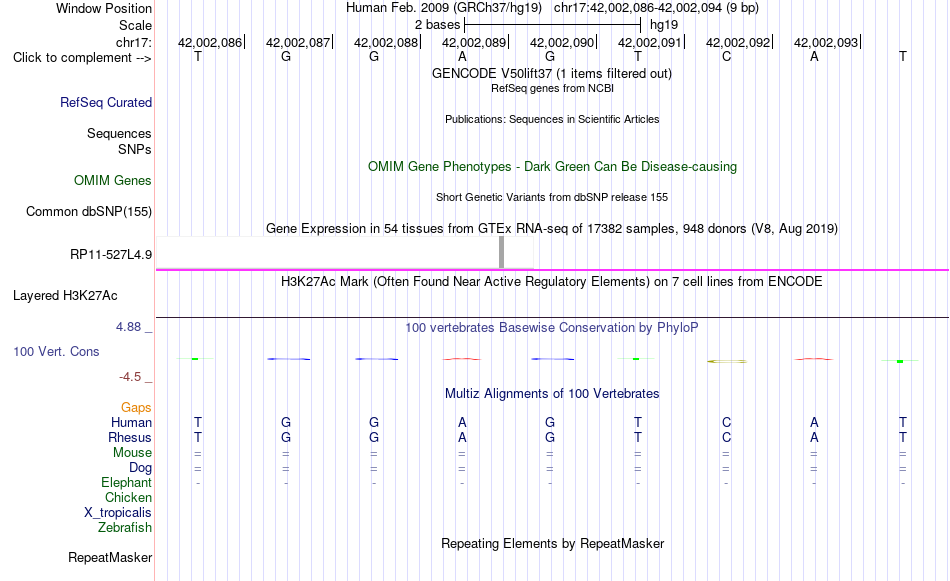Click the RefSeq Curated track label
Image resolution: width=950 pixels, height=581 pixels.
pos(105,102)
